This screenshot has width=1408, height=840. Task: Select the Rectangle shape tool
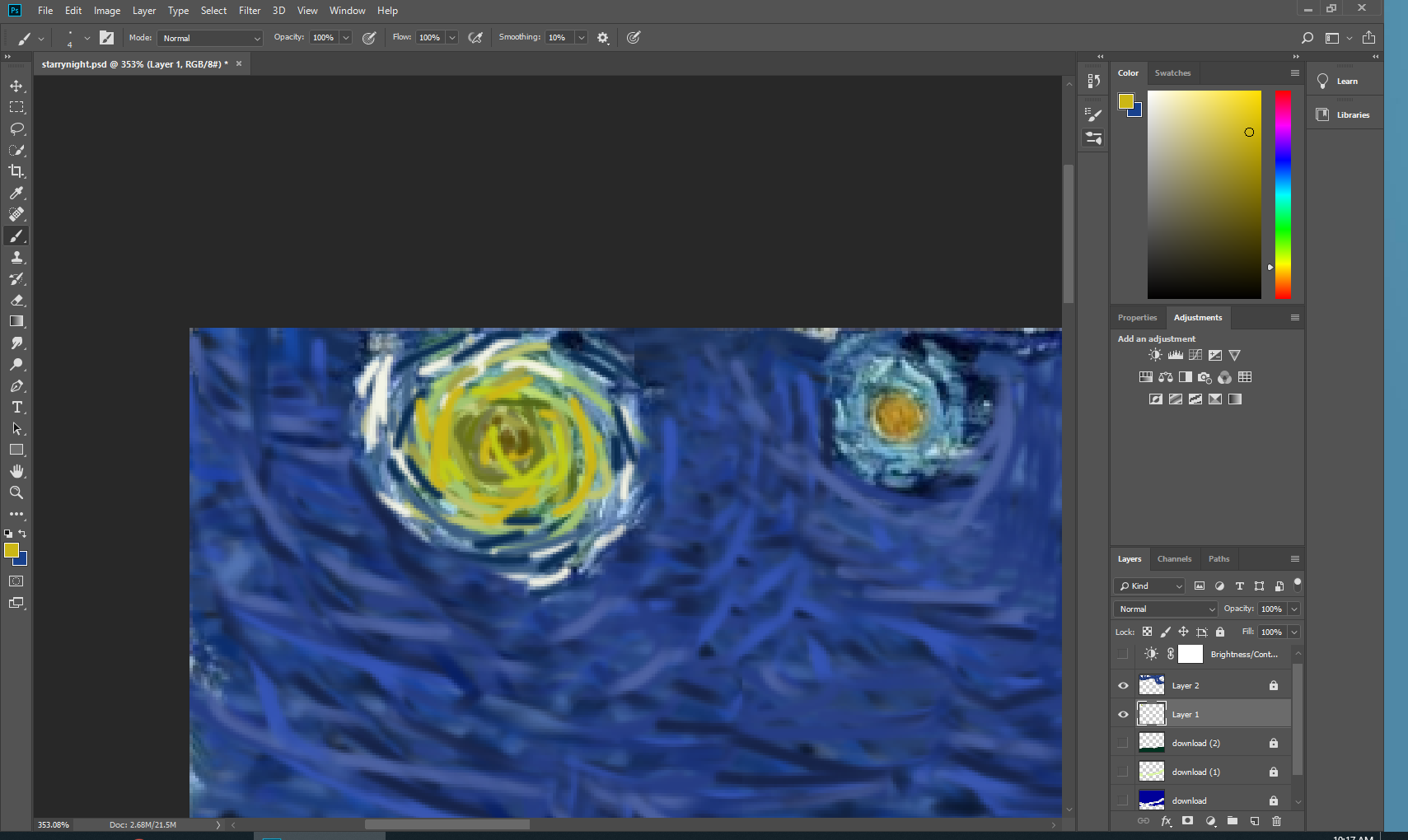click(x=16, y=450)
